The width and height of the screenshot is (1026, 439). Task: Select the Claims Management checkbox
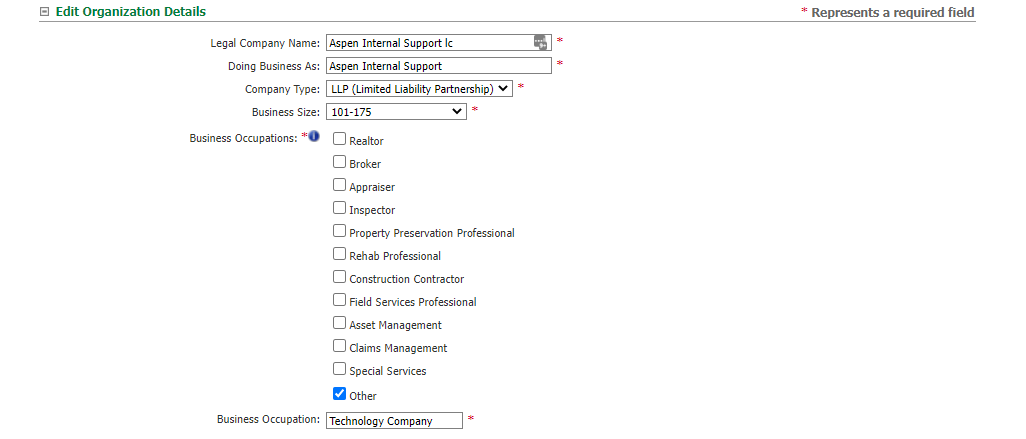click(339, 346)
